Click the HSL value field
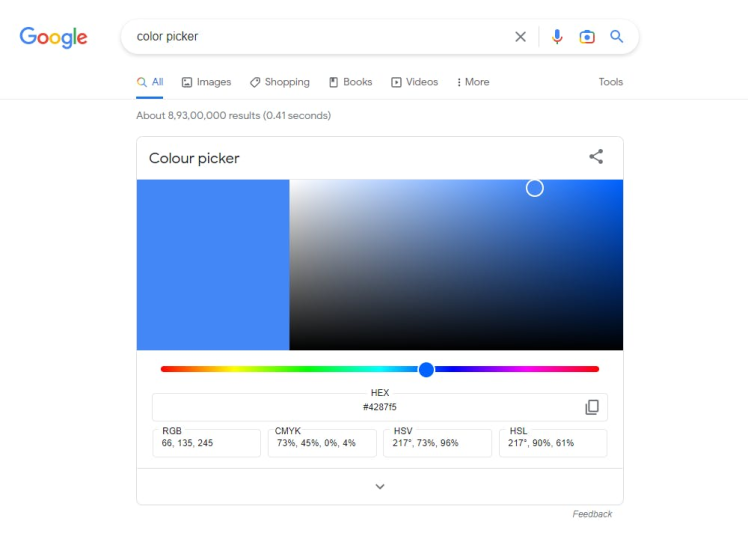The image size is (748, 539). [552, 443]
